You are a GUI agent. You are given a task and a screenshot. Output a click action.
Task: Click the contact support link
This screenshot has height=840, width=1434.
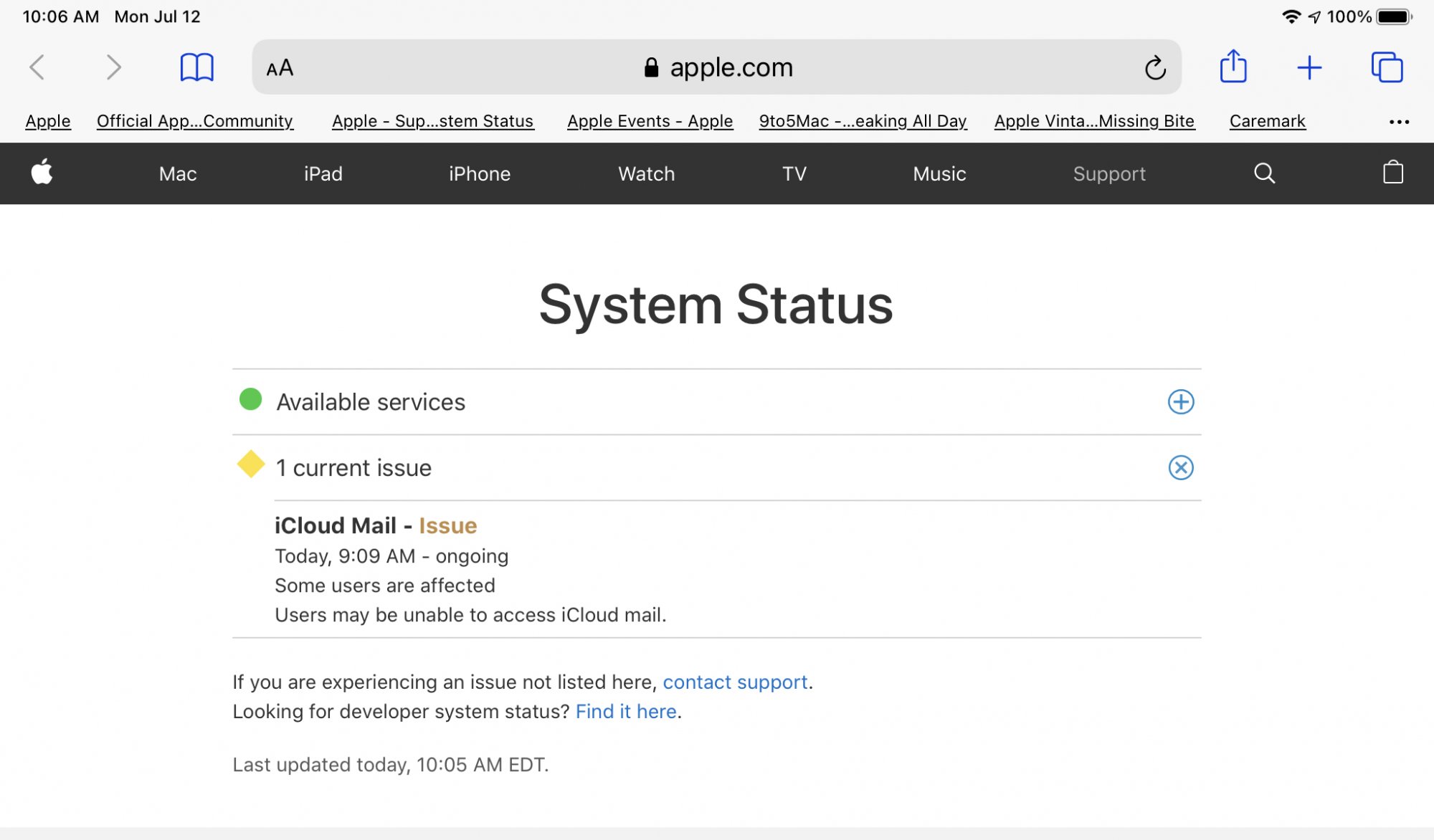coord(735,682)
